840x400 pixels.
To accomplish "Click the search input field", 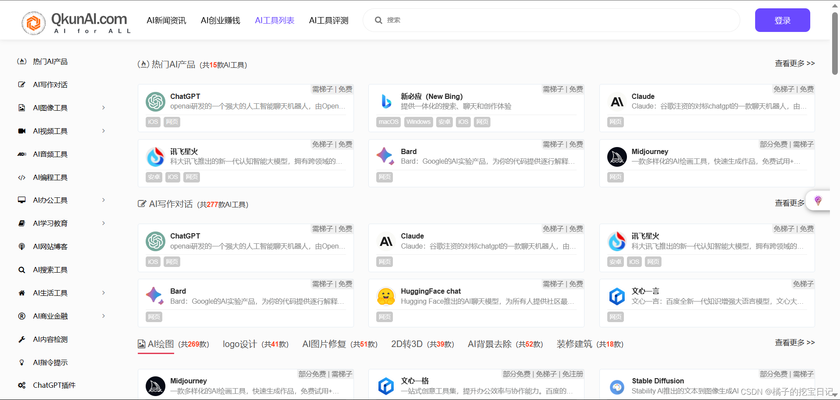I will (x=560, y=20).
